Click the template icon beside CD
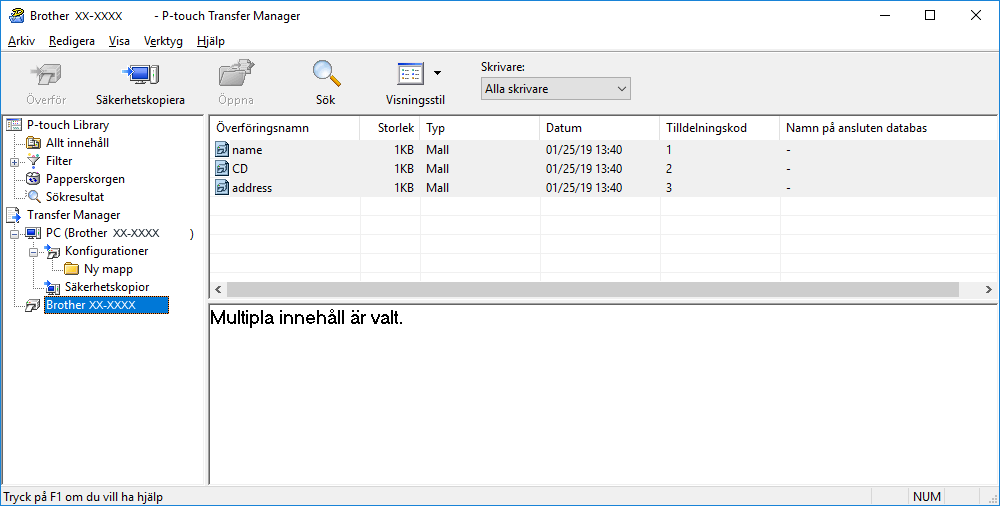Screen dimensions: 1000x506 [222, 169]
